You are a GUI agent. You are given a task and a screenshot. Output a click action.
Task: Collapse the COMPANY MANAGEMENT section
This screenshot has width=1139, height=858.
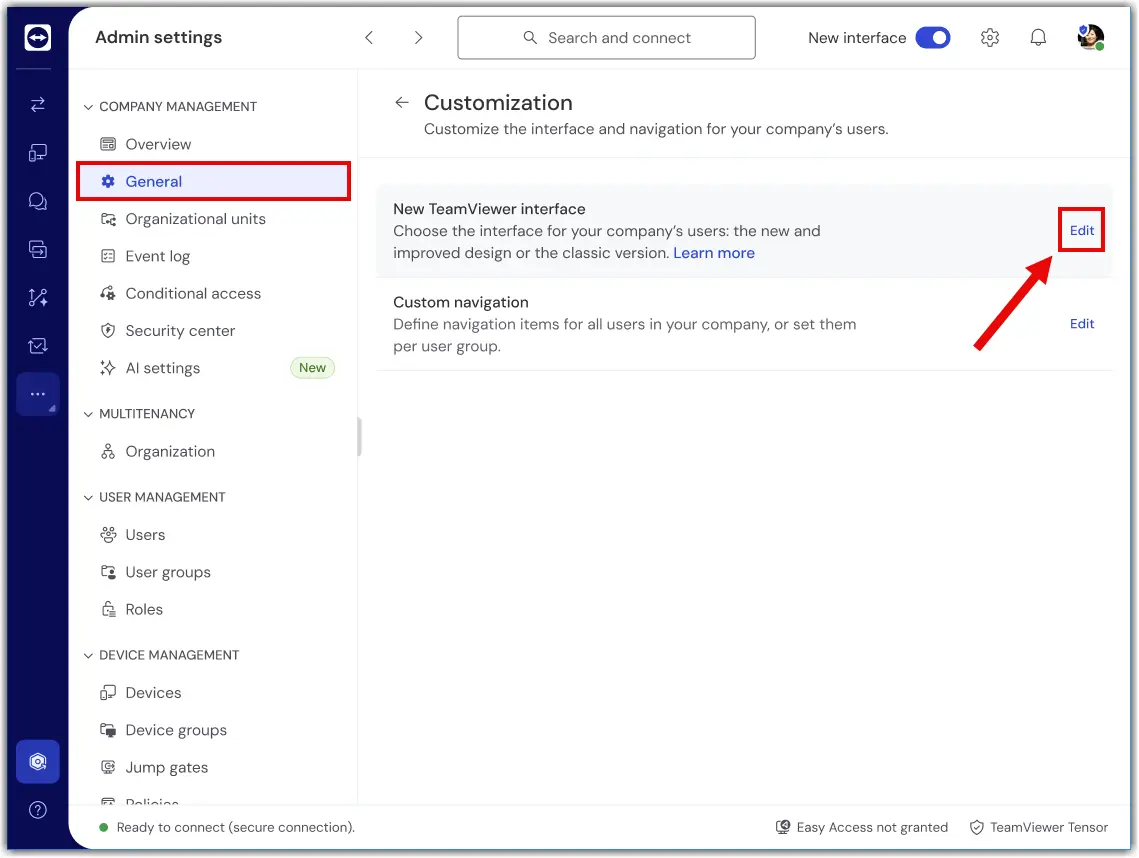[x=88, y=107]
